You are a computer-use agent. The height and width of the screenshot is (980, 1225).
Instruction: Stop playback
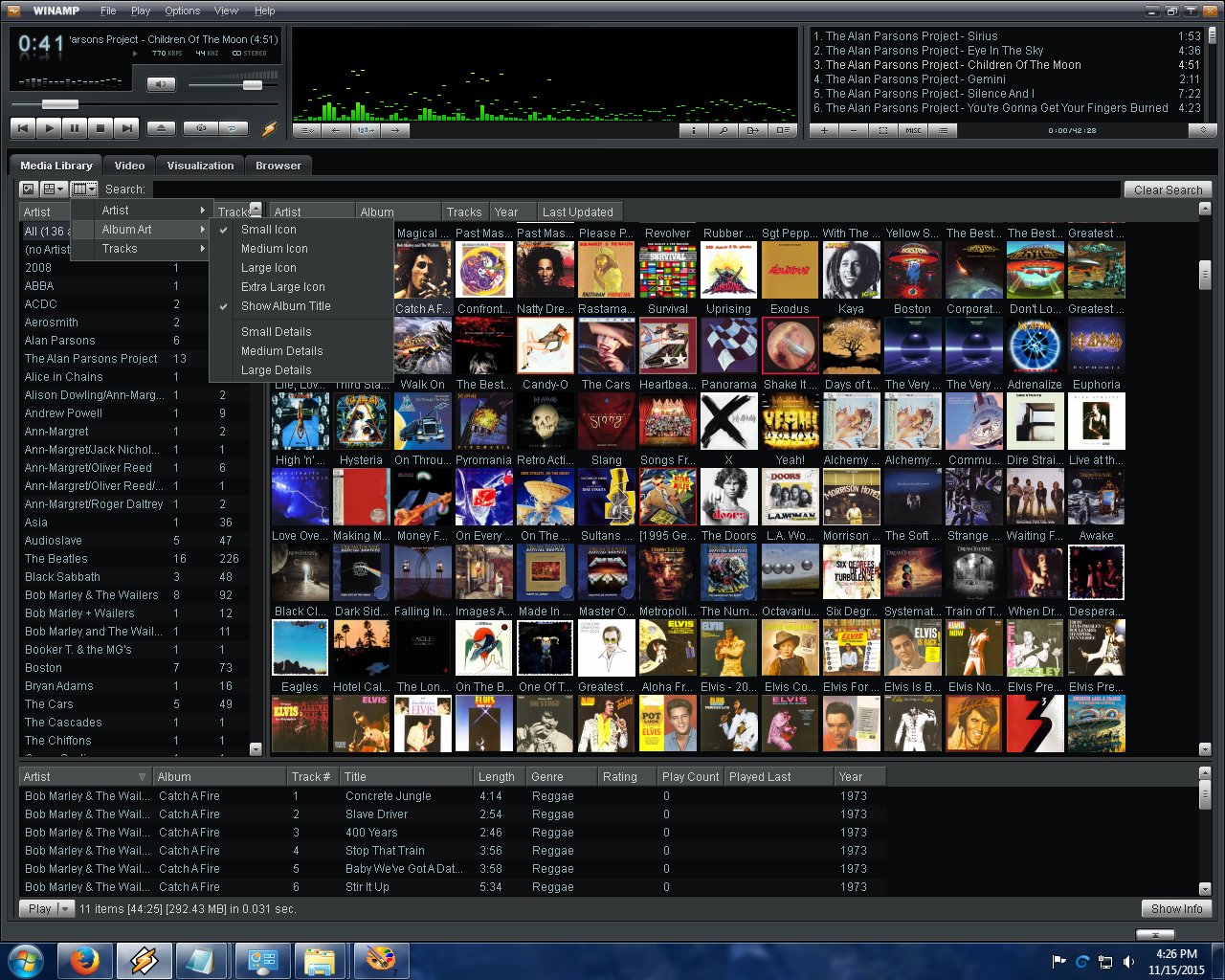tap(100, 127)
